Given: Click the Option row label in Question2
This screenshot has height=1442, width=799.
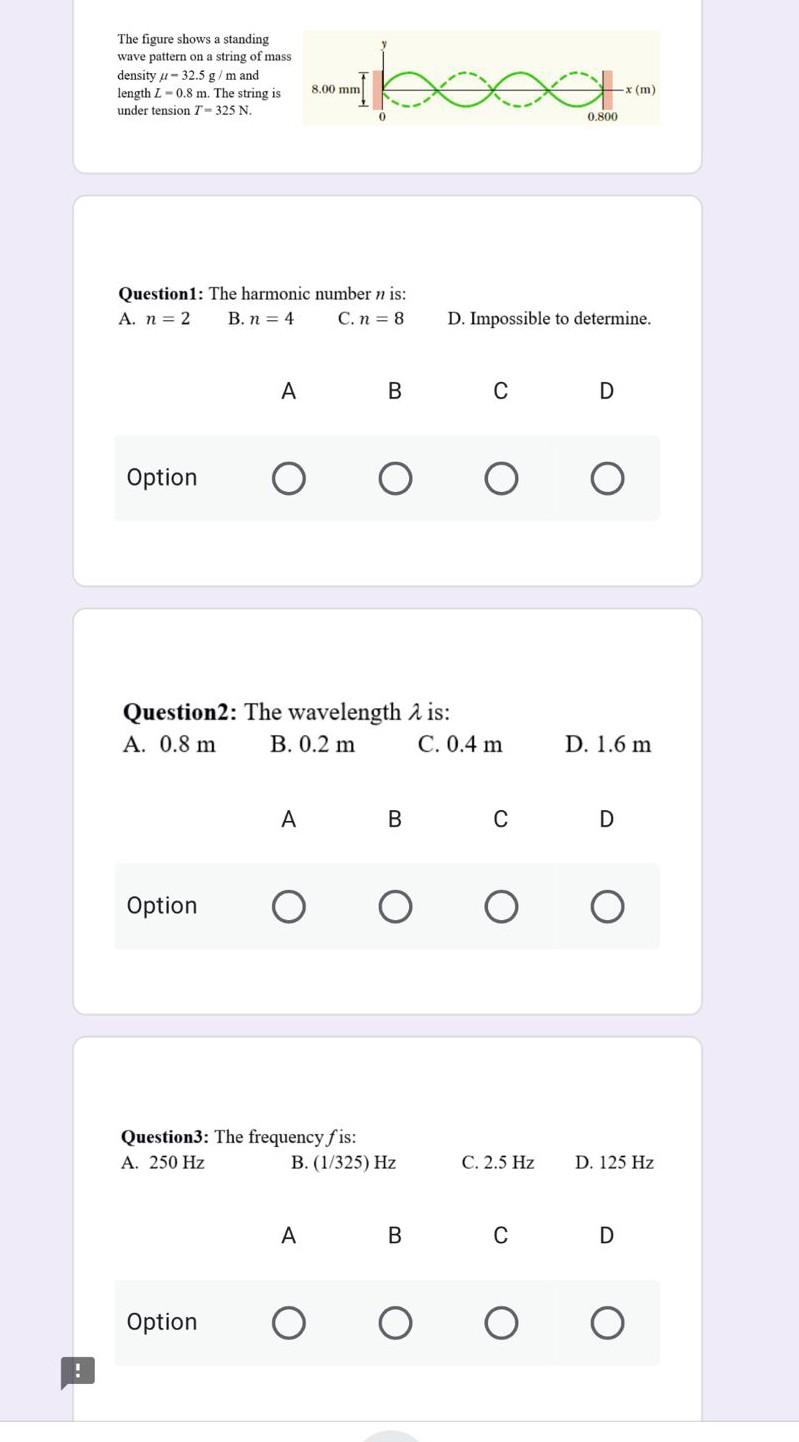Looking at the screenshot, I should (x=162, y=905).
